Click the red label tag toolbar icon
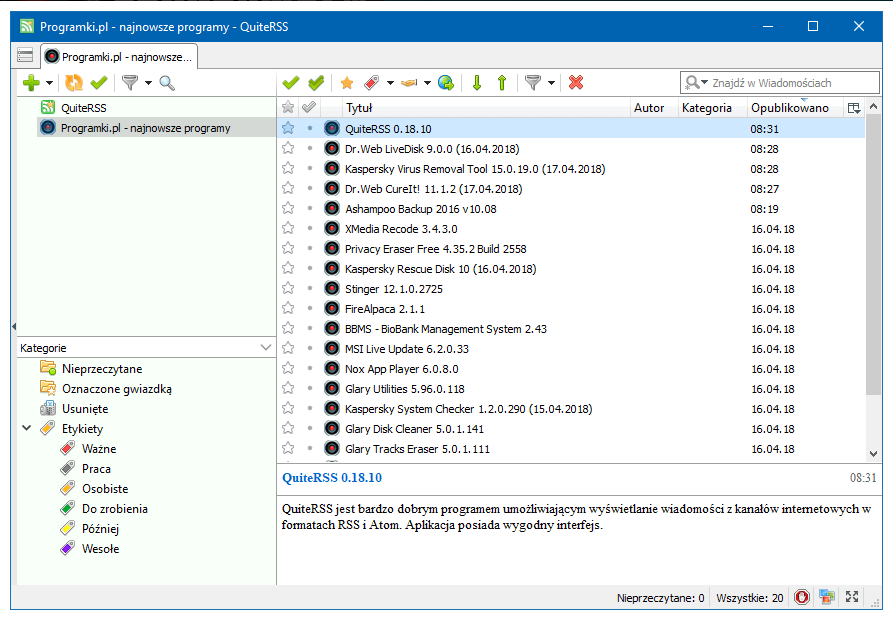 click(371, 83)
